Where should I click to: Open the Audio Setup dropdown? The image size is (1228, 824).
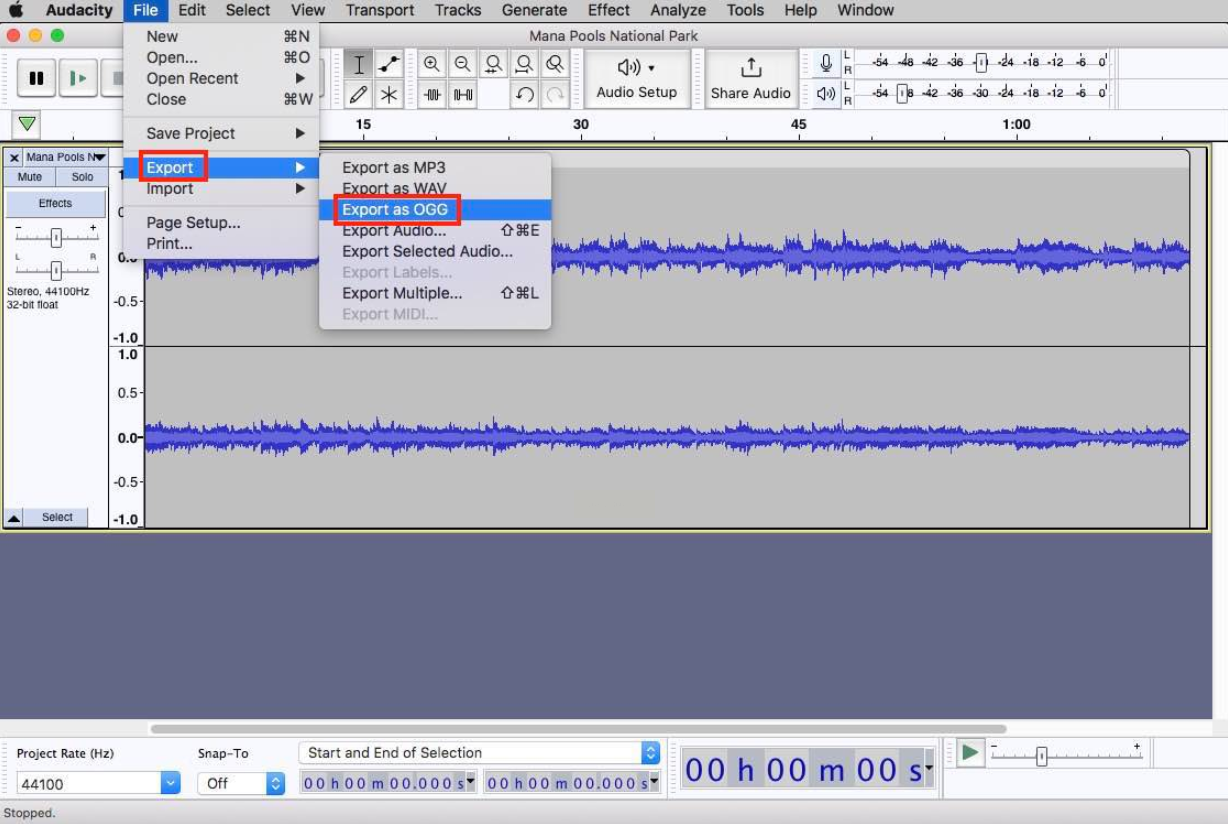tap(636, 79)
